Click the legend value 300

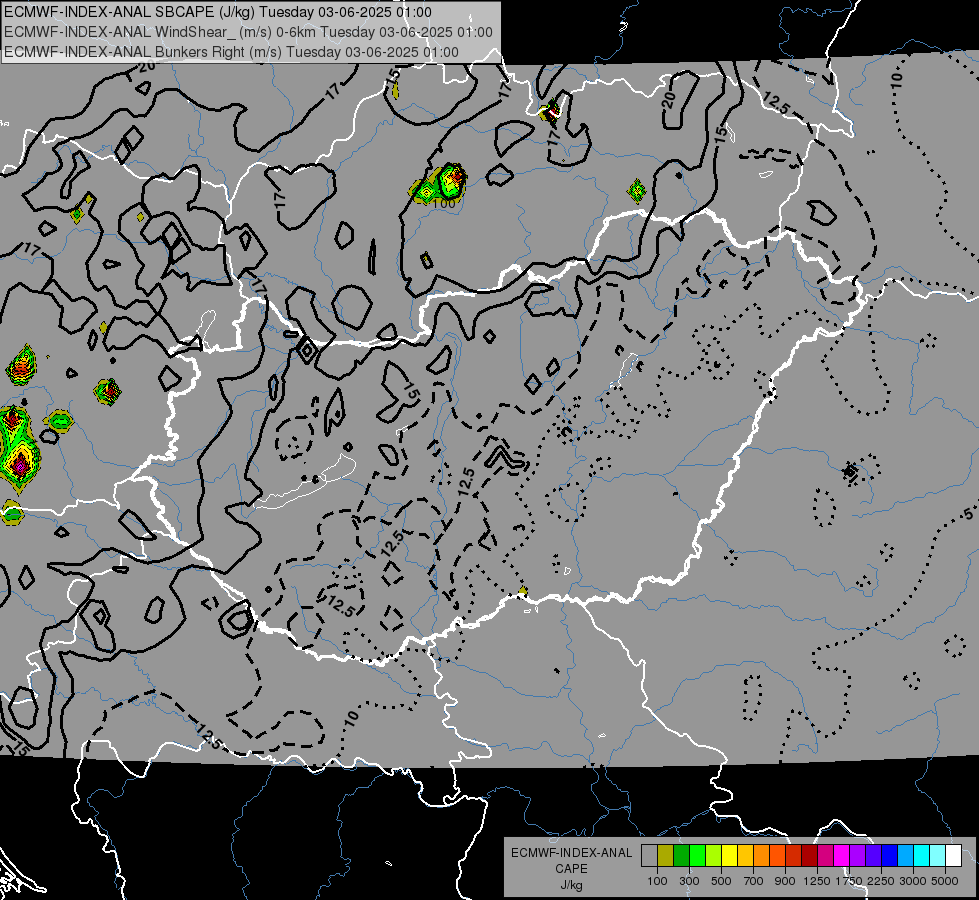coord(689,881)
